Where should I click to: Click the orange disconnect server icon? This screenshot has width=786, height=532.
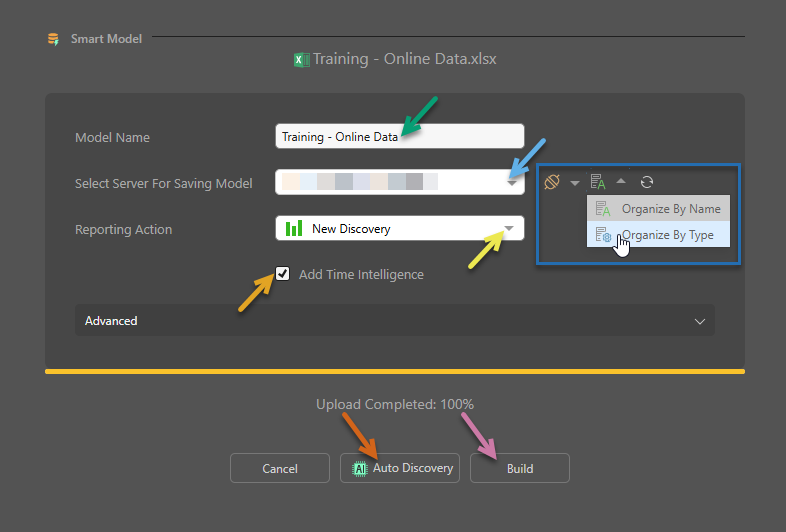552,182
